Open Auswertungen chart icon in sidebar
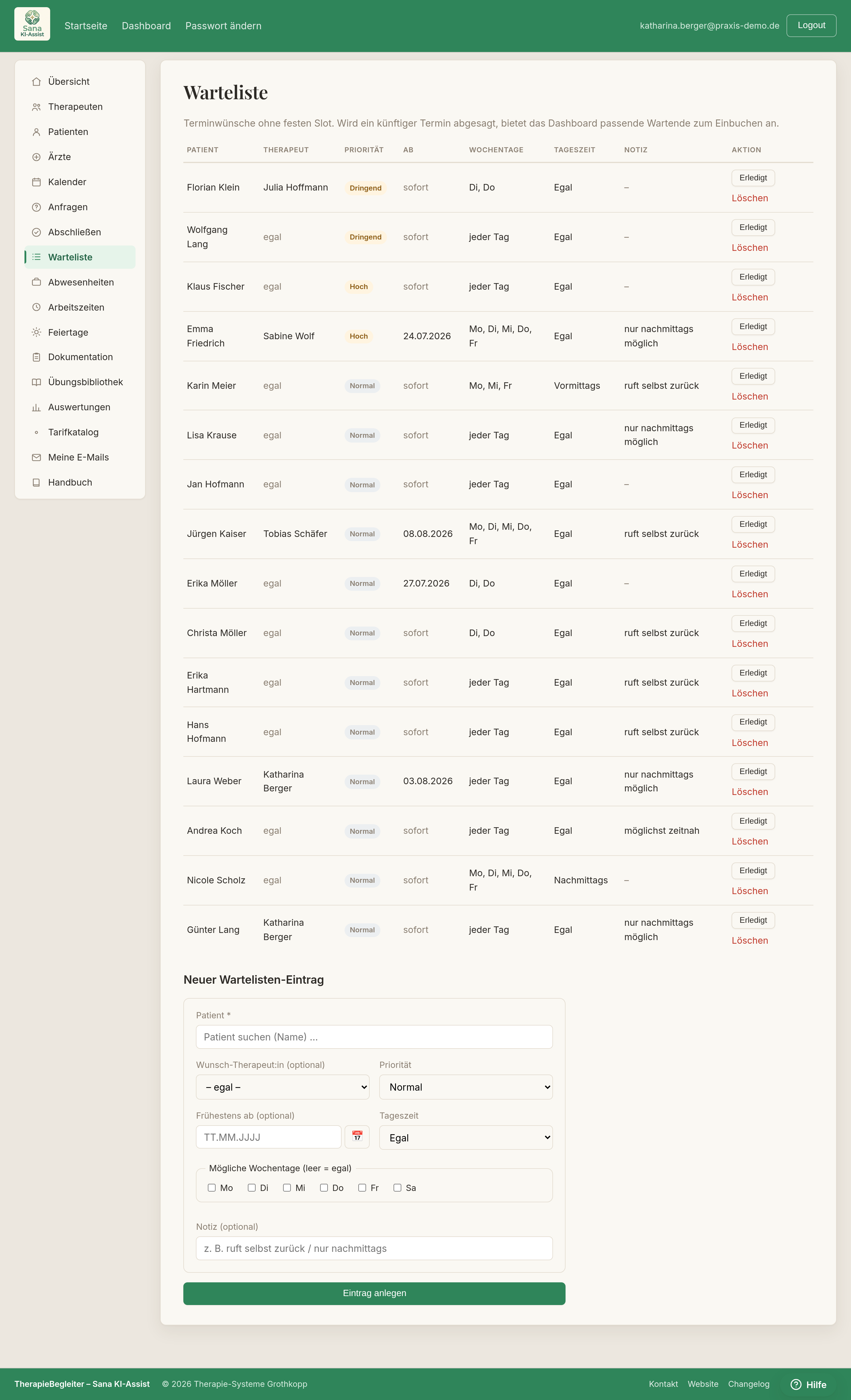Viewport: 851px width, 1400px height. [x=36, y=407]
